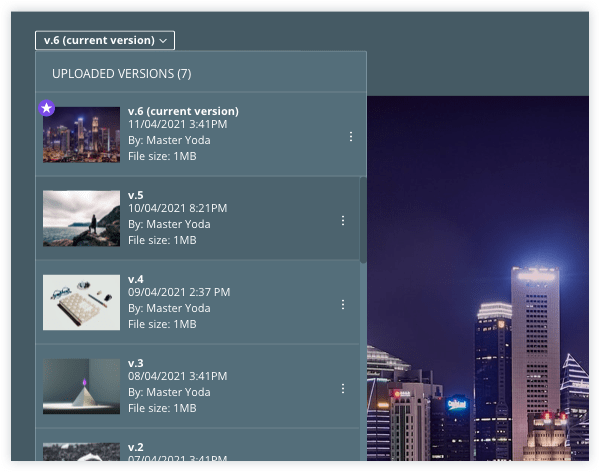Click the 'v.3' version title
The width and height of the screenshot is (600, 472).
click(x=135, y=363)
